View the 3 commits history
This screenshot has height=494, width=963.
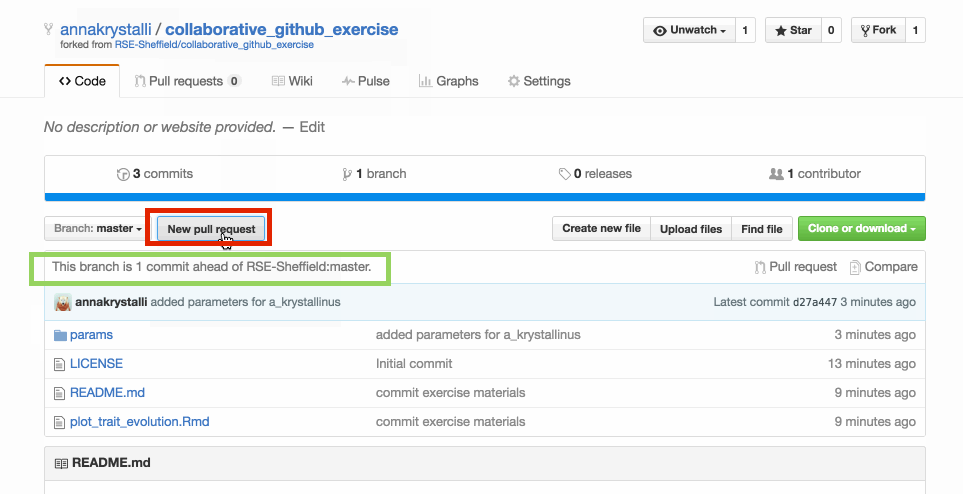point(155,174)
